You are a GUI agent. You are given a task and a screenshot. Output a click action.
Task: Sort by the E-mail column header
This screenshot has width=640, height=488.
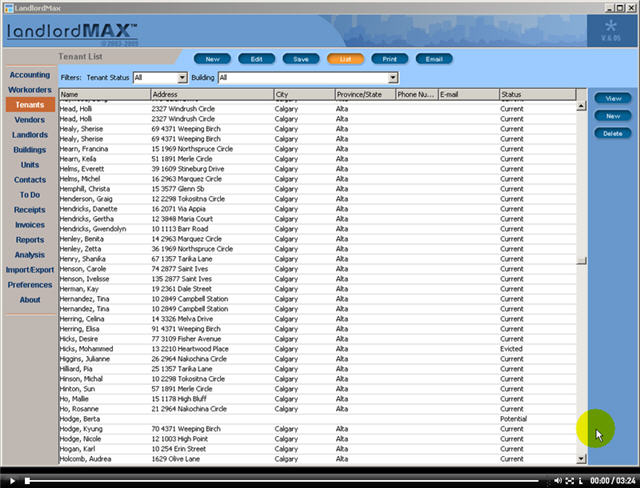[x=469, y=94]
